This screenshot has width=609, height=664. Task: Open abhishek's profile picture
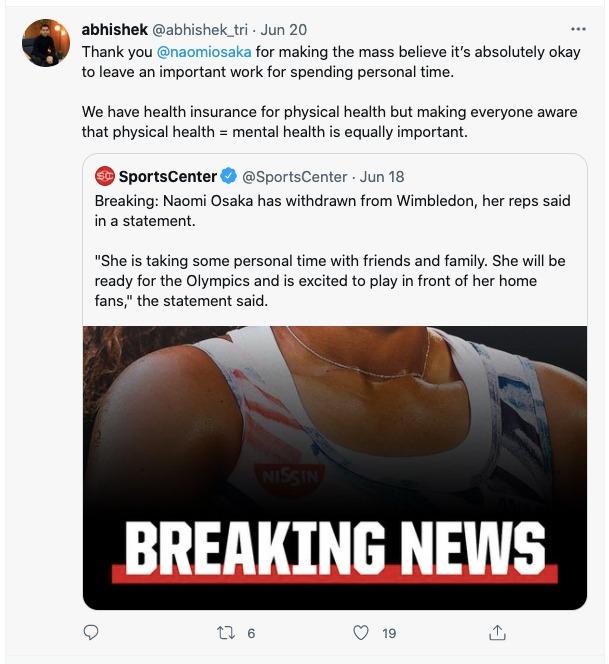click(x=46, y=43)
